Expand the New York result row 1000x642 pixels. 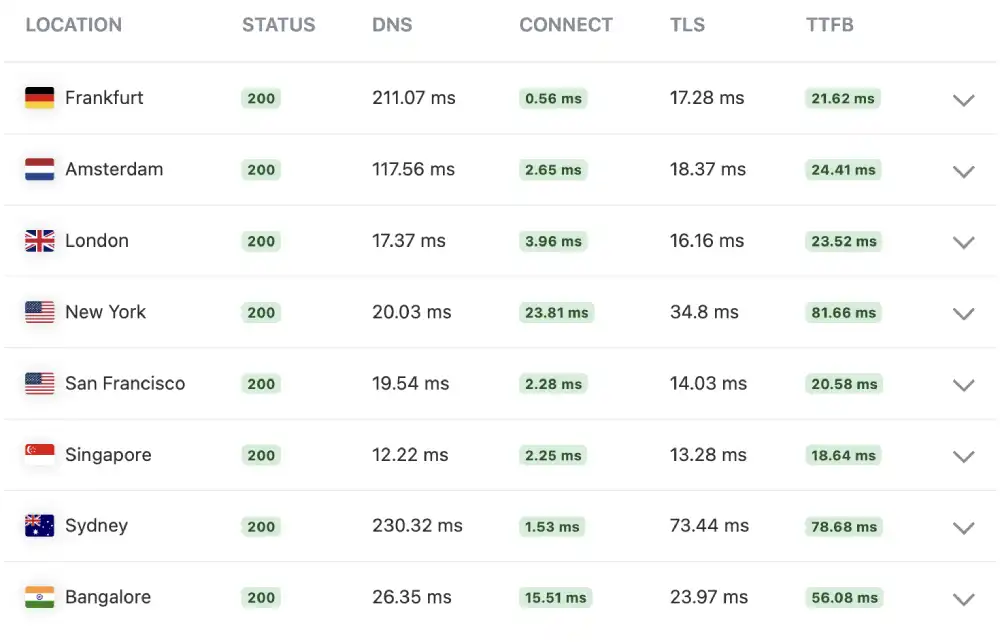(963, 314)
